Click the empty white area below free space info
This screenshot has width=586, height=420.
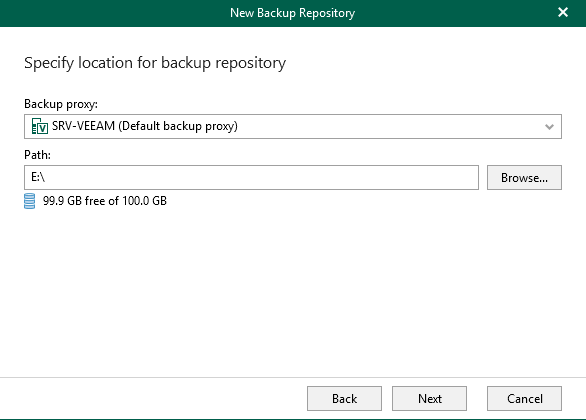tap(293, 291)
